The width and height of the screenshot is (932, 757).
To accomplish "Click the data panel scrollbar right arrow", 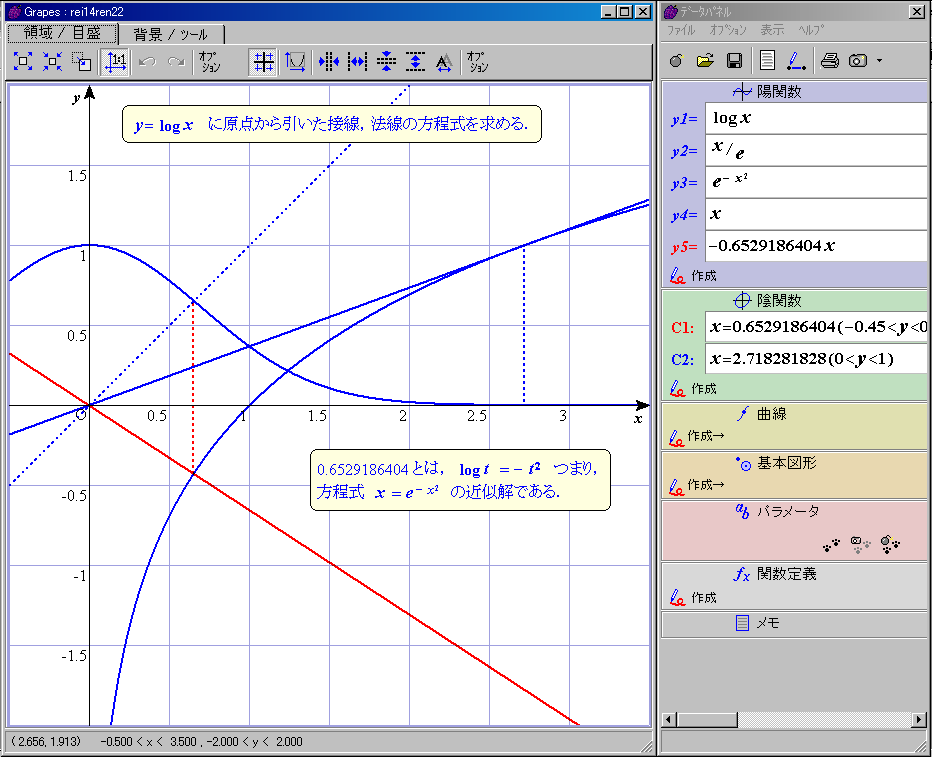I will click(x=920, y=720).
